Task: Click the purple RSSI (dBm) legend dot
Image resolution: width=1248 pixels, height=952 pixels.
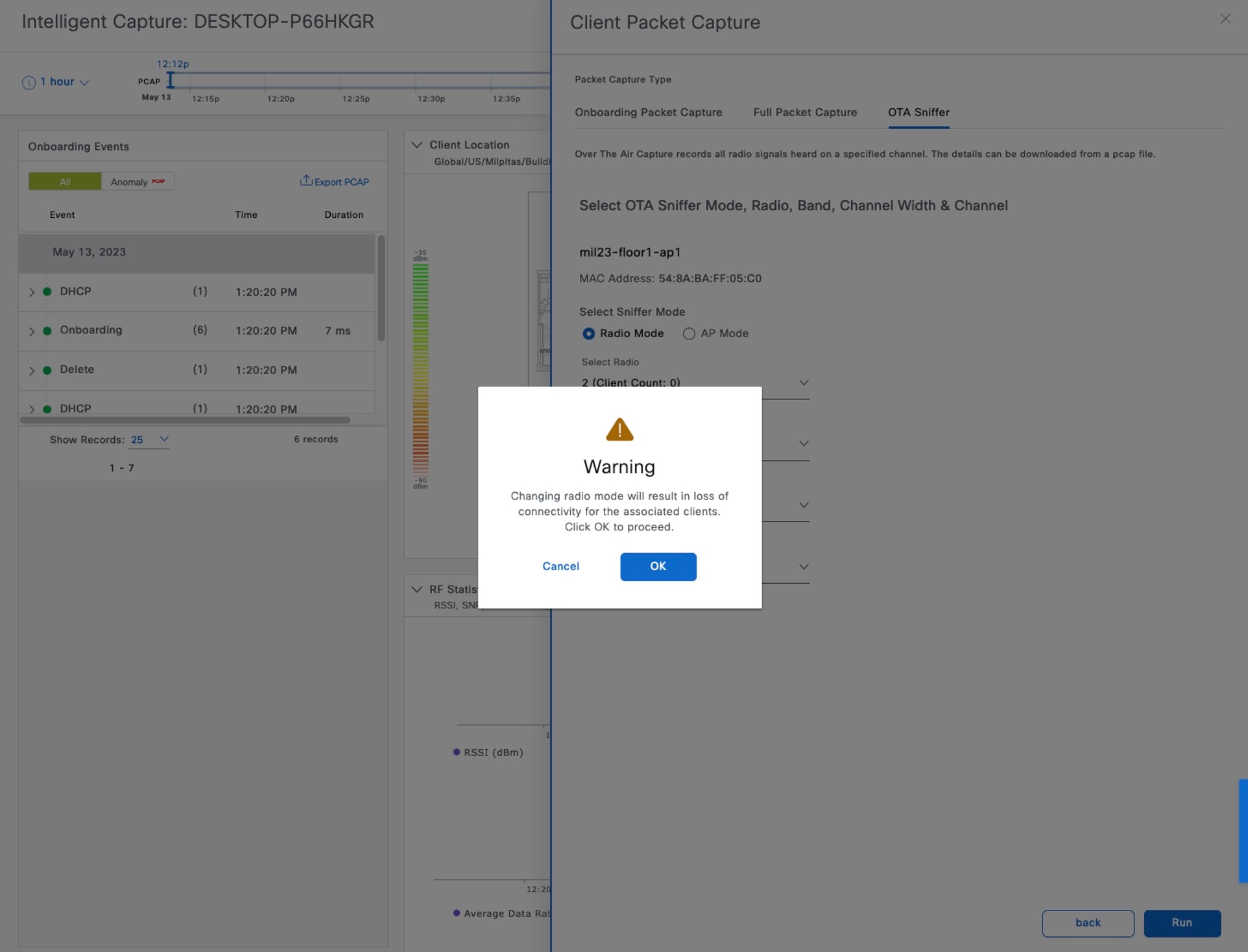Action: (x=457, y=752)
